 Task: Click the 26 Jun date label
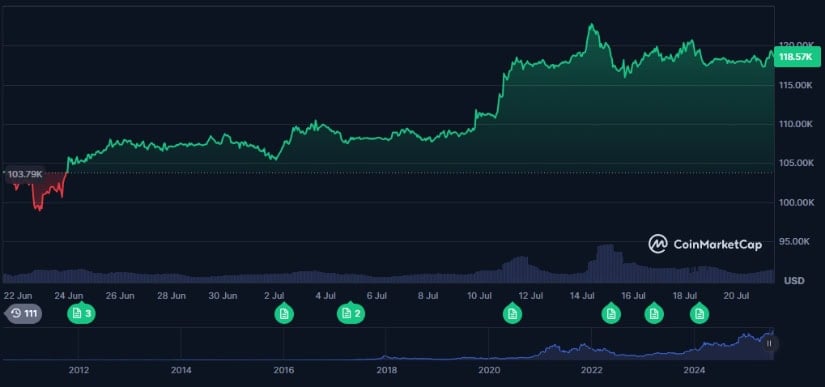point(120,296)
